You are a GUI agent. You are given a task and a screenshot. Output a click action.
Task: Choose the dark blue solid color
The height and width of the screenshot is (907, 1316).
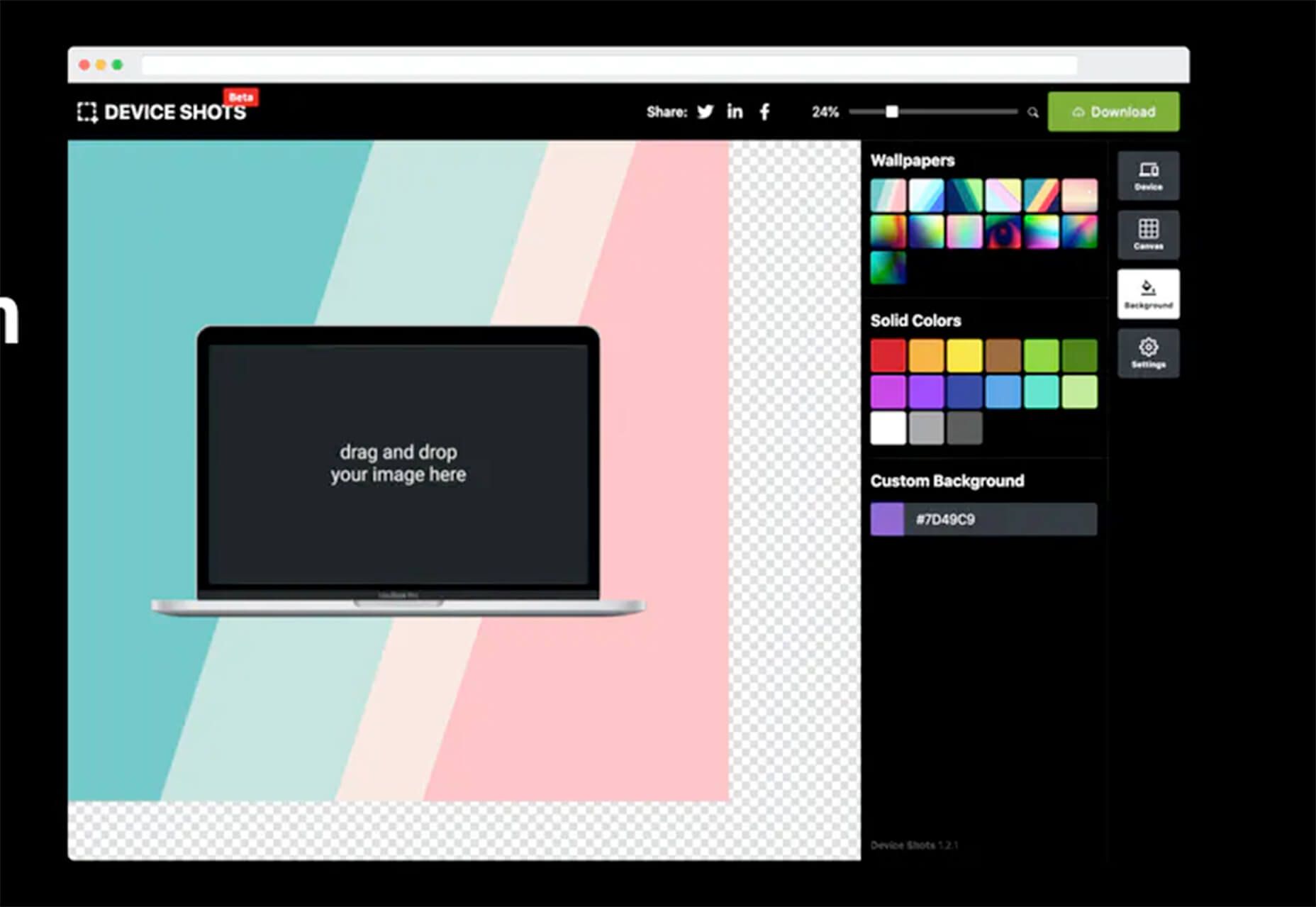click(964, 392)
